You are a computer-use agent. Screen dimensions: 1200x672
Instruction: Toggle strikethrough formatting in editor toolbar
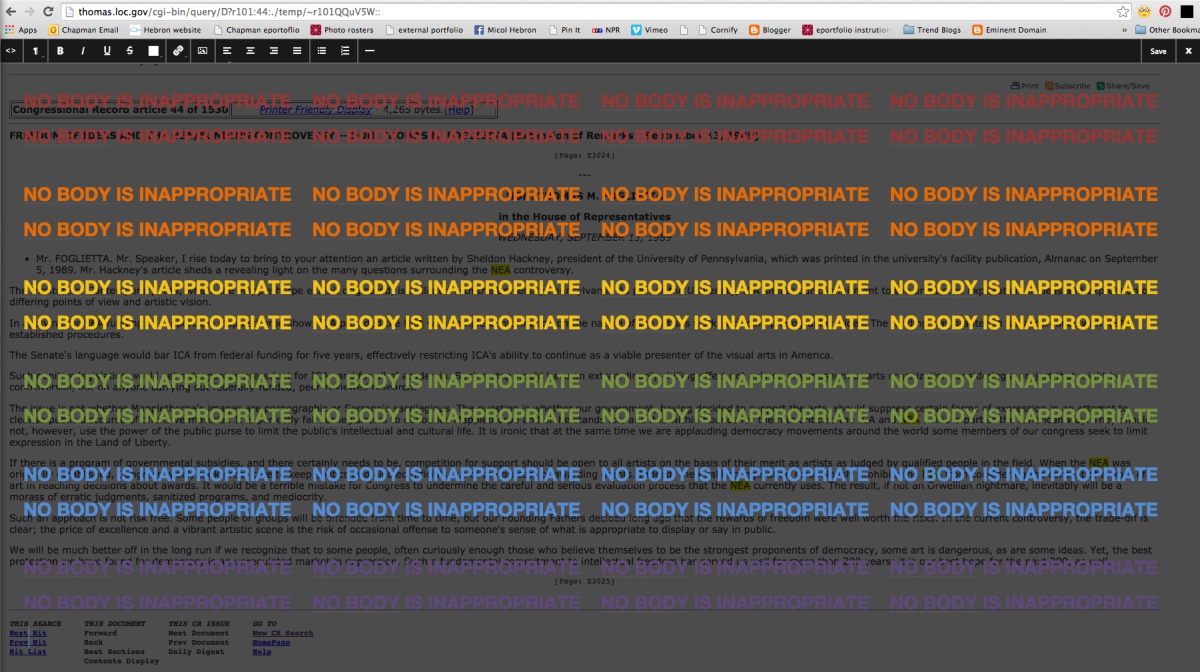pyautogui.click(x=130, y=50)
